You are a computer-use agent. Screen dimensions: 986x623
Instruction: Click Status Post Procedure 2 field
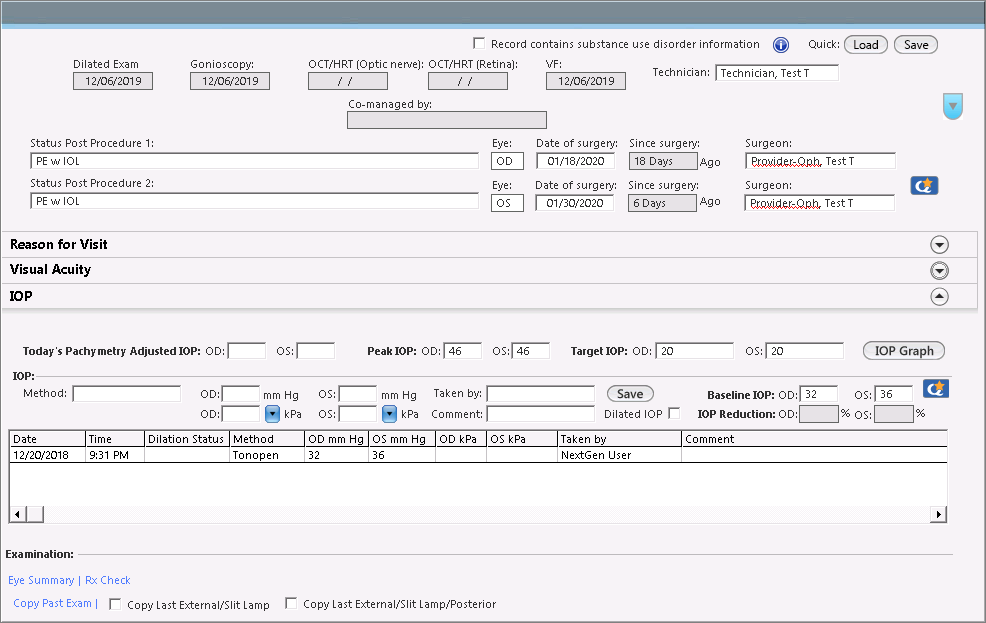point(255,201)
